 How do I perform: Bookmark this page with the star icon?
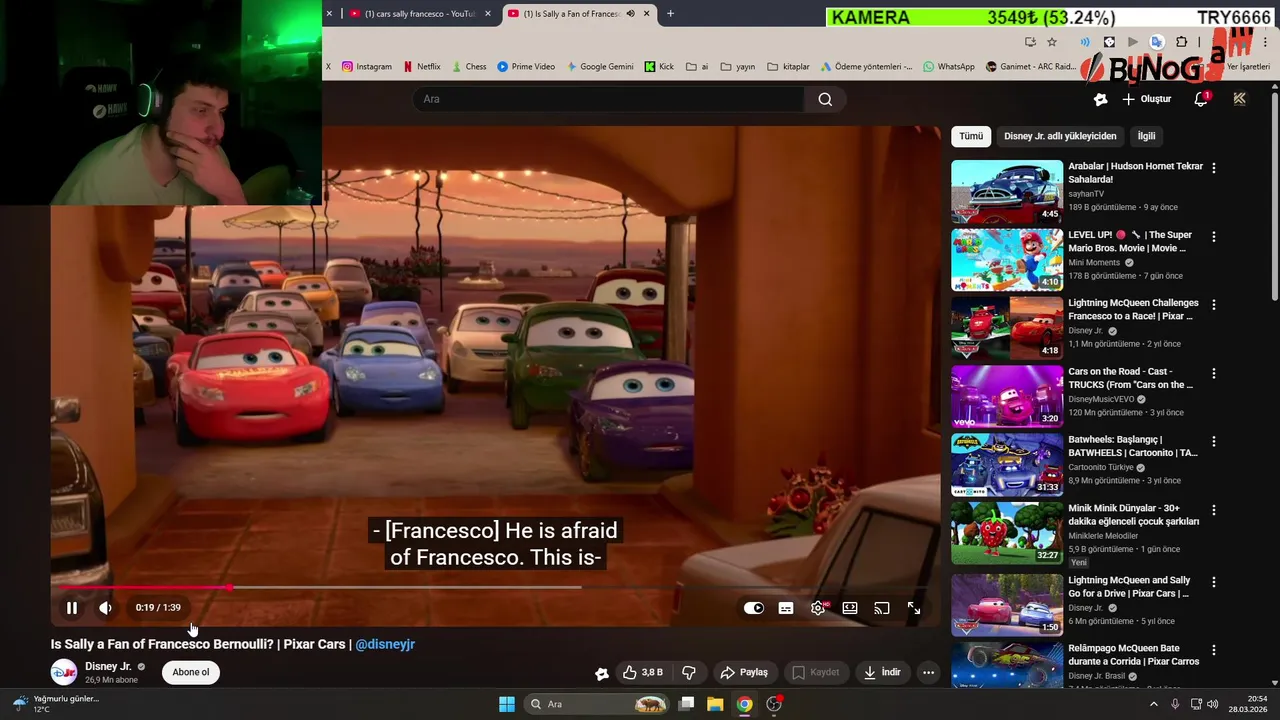tap(1052, 42)
